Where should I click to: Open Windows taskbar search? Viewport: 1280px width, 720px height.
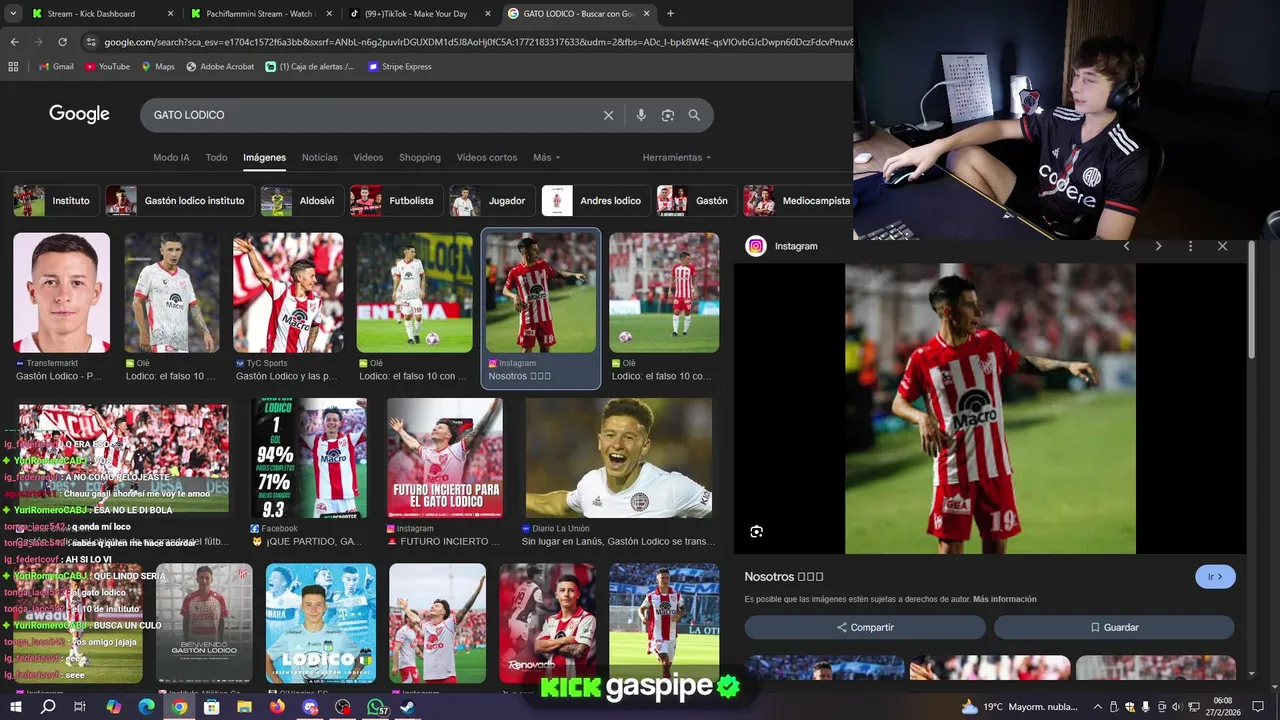pos(47,707)
